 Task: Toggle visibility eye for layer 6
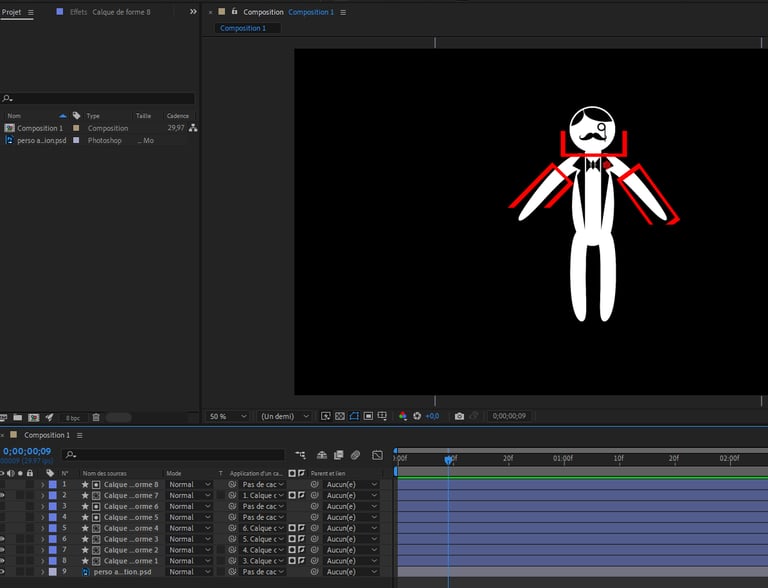coord(3,539)
